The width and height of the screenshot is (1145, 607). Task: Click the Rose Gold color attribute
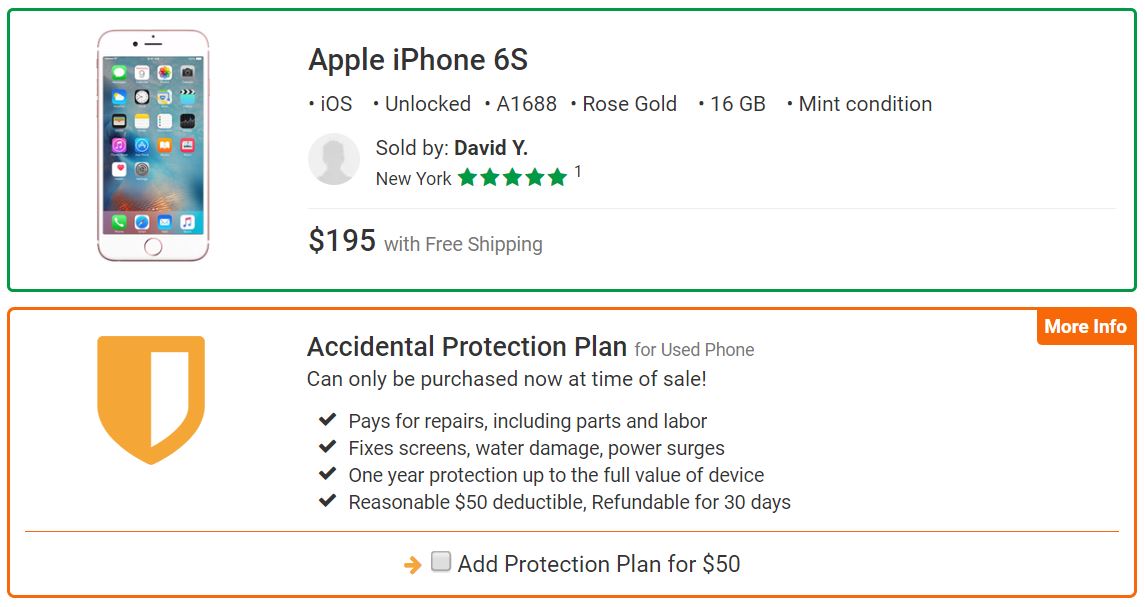[629, 104]
